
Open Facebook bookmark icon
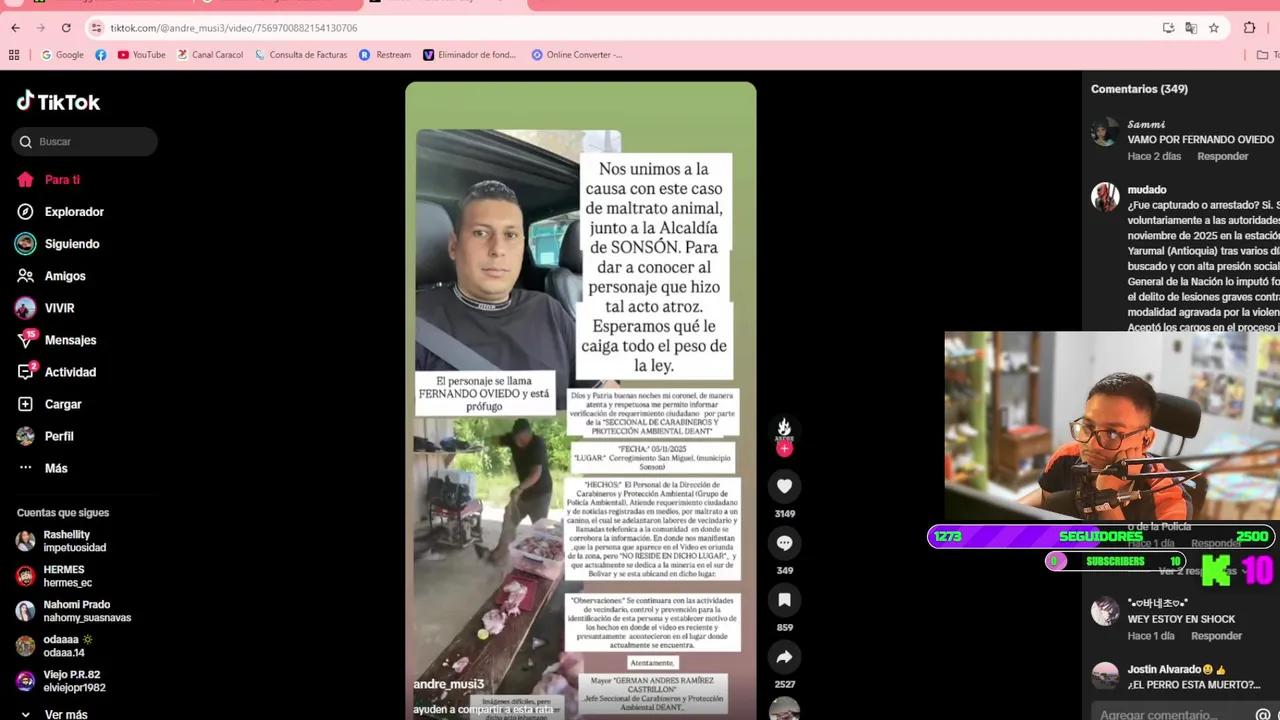[x=101, y=55]
